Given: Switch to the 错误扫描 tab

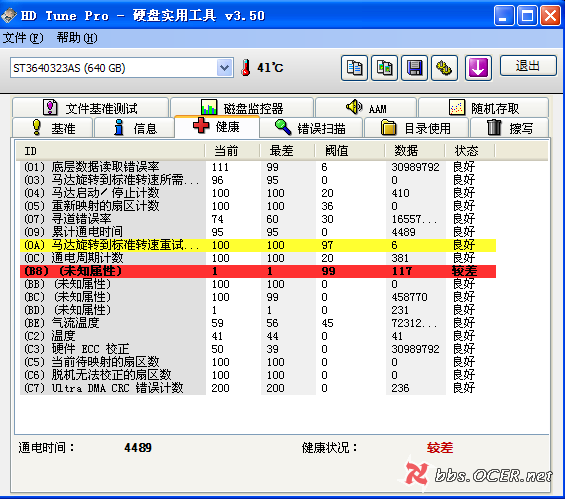Looking at the screenshot, I should coord(311,128).
